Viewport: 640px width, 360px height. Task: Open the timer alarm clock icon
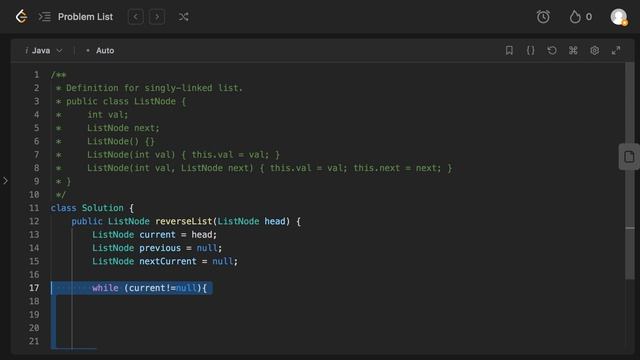click(543, 17)
